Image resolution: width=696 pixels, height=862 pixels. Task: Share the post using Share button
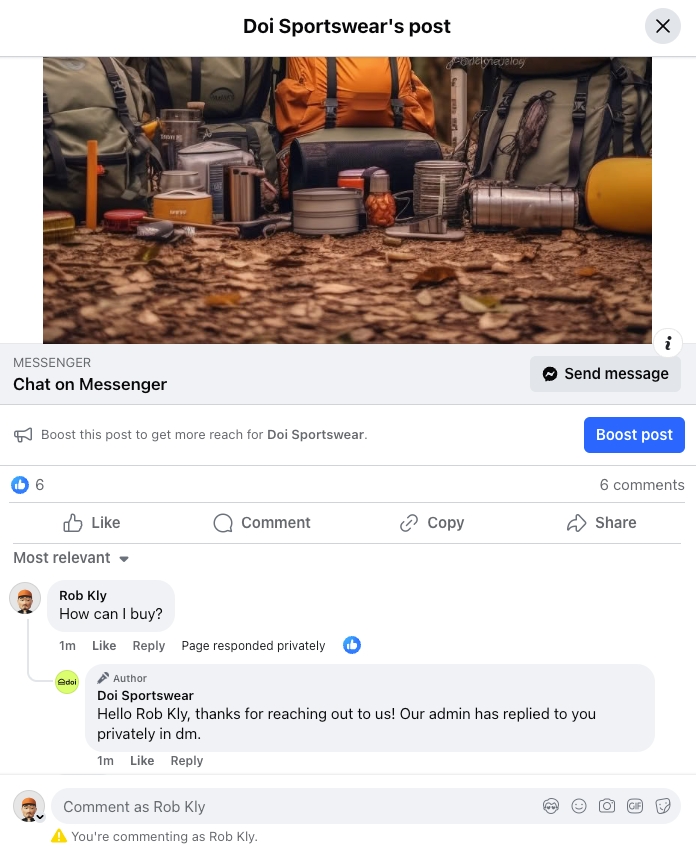pos(601,523)
